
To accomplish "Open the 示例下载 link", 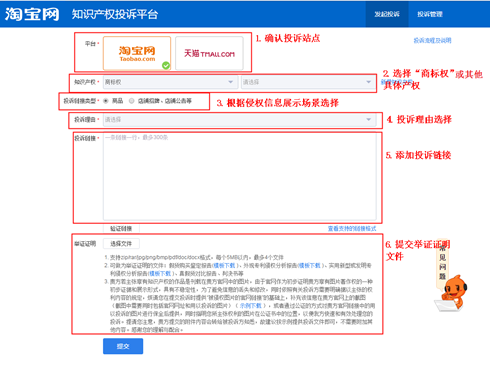I will click(251, 306).
